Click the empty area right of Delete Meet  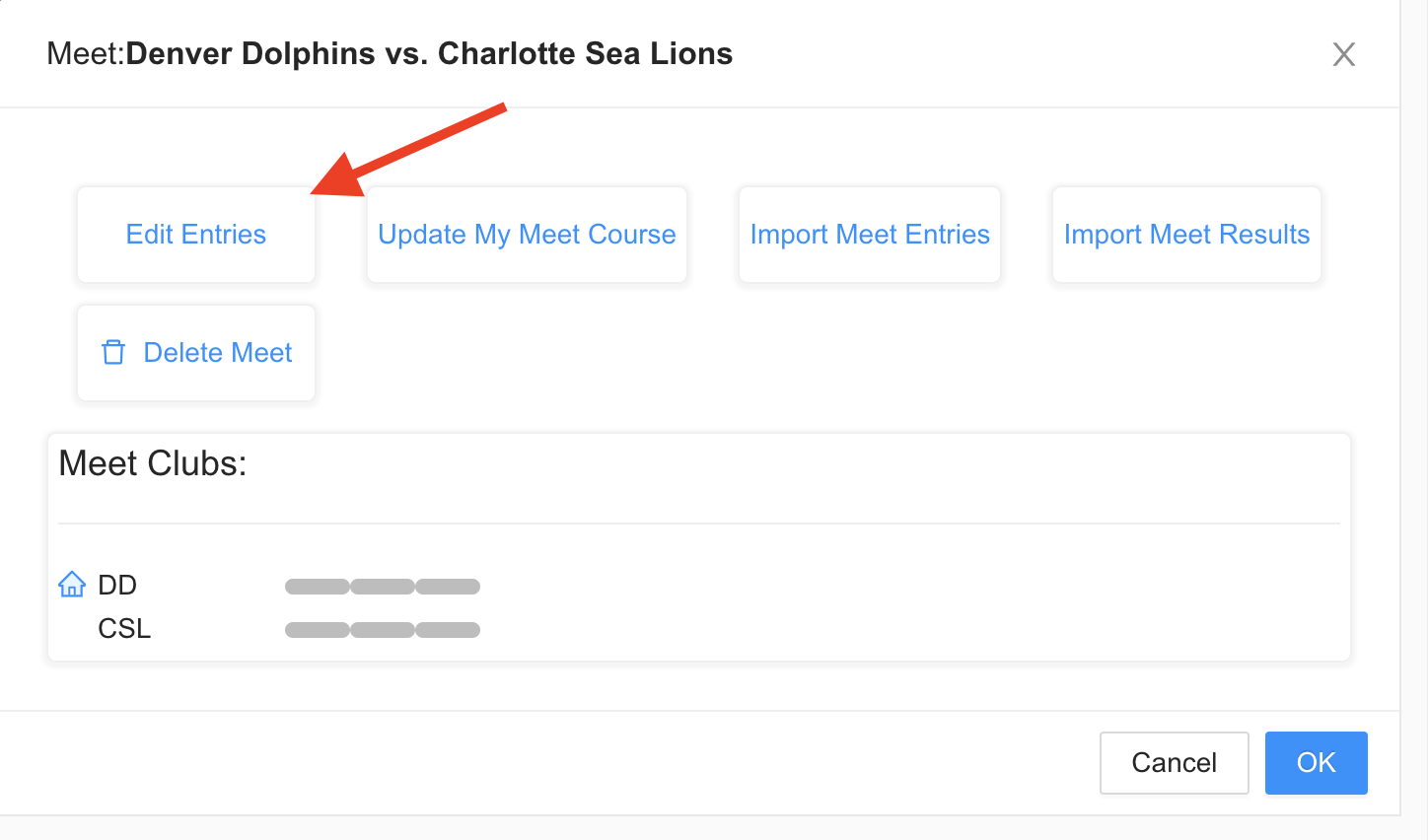[x=828, y=353]
